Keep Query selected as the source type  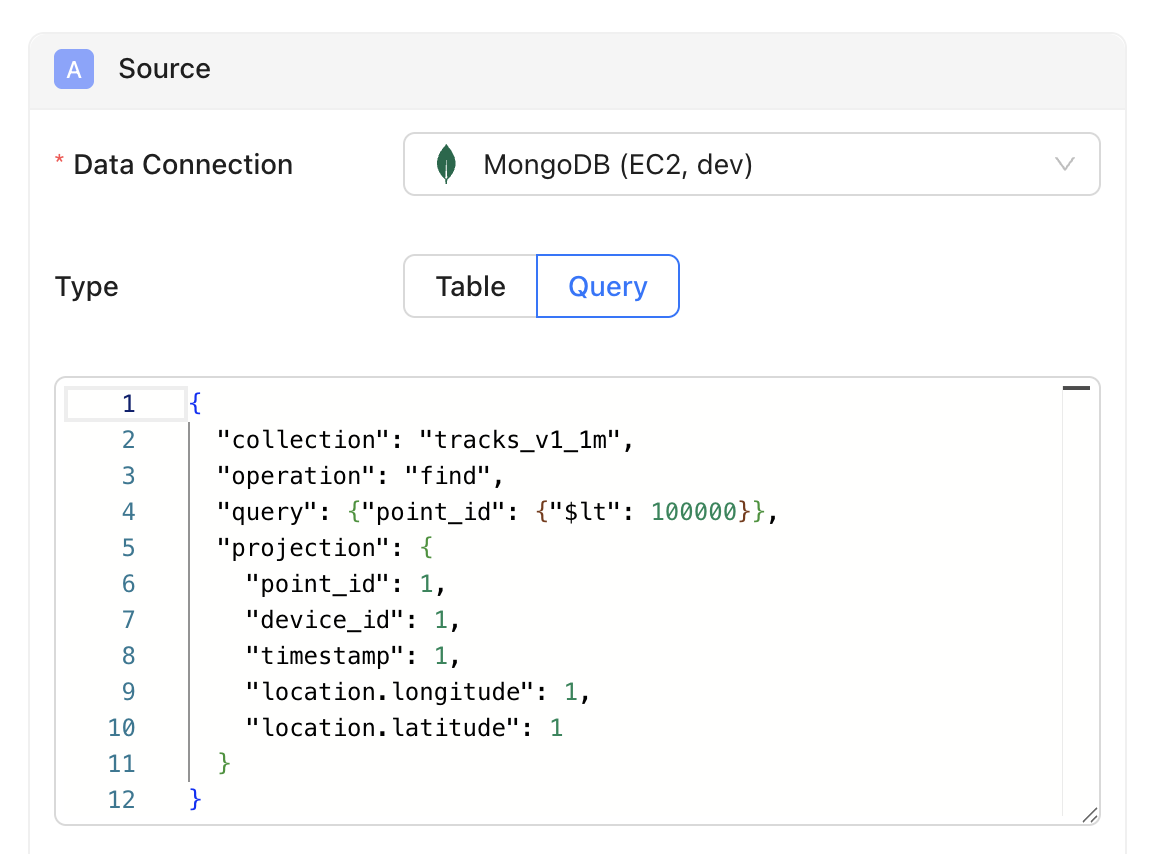pos(607,286)
